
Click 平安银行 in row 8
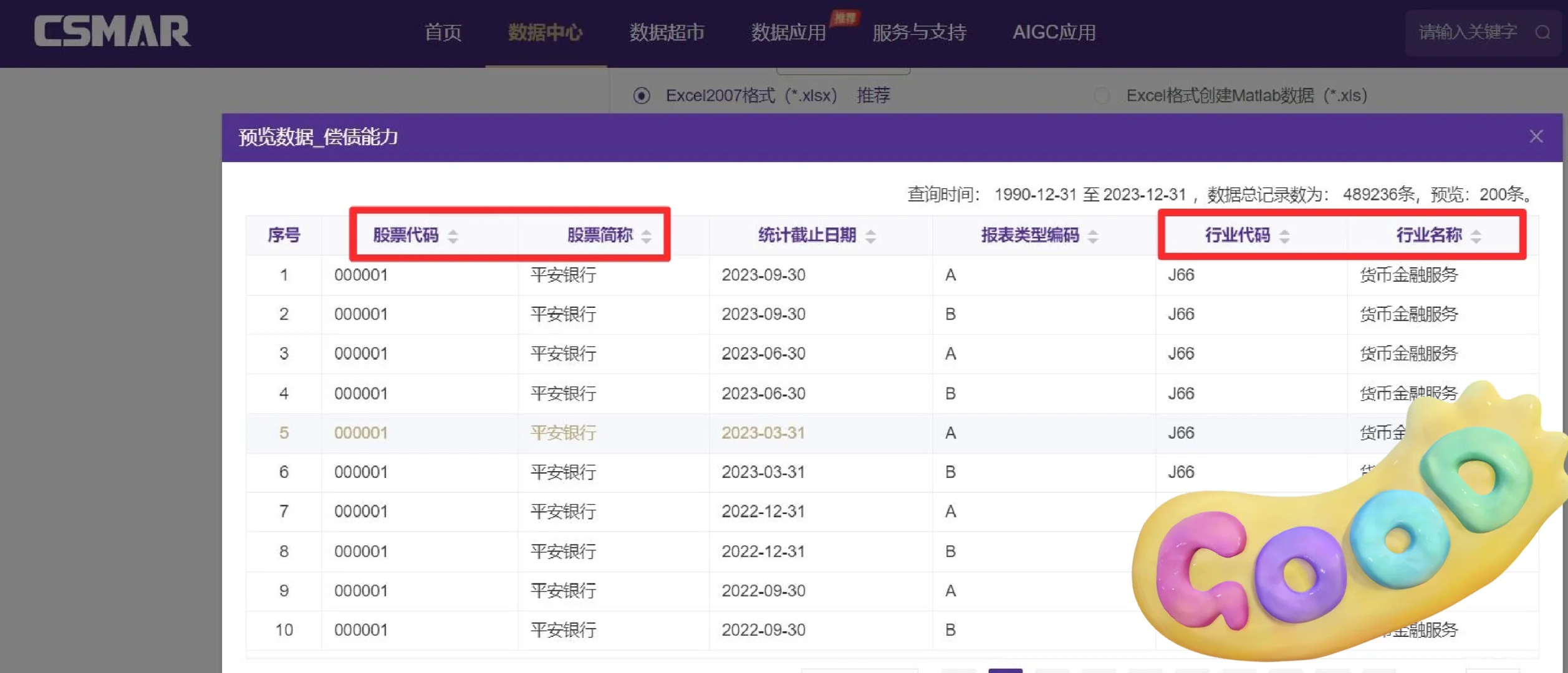[563, 551]
